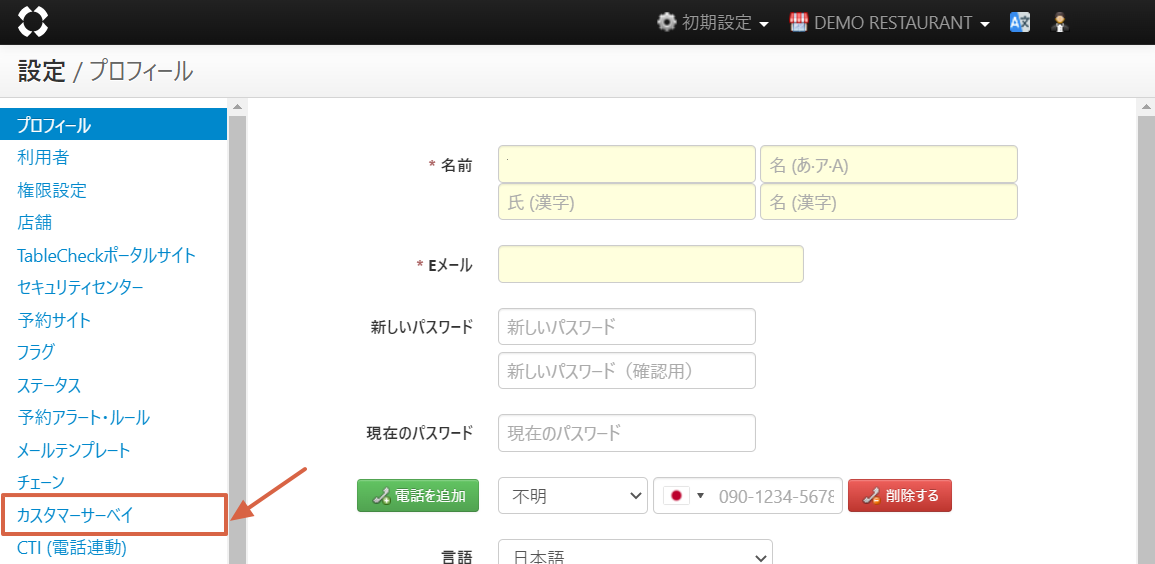The height and width of the screenshot is (564, 1155).
Task: Open the 不明 phone type dropdown
Action: click(573, 496)
